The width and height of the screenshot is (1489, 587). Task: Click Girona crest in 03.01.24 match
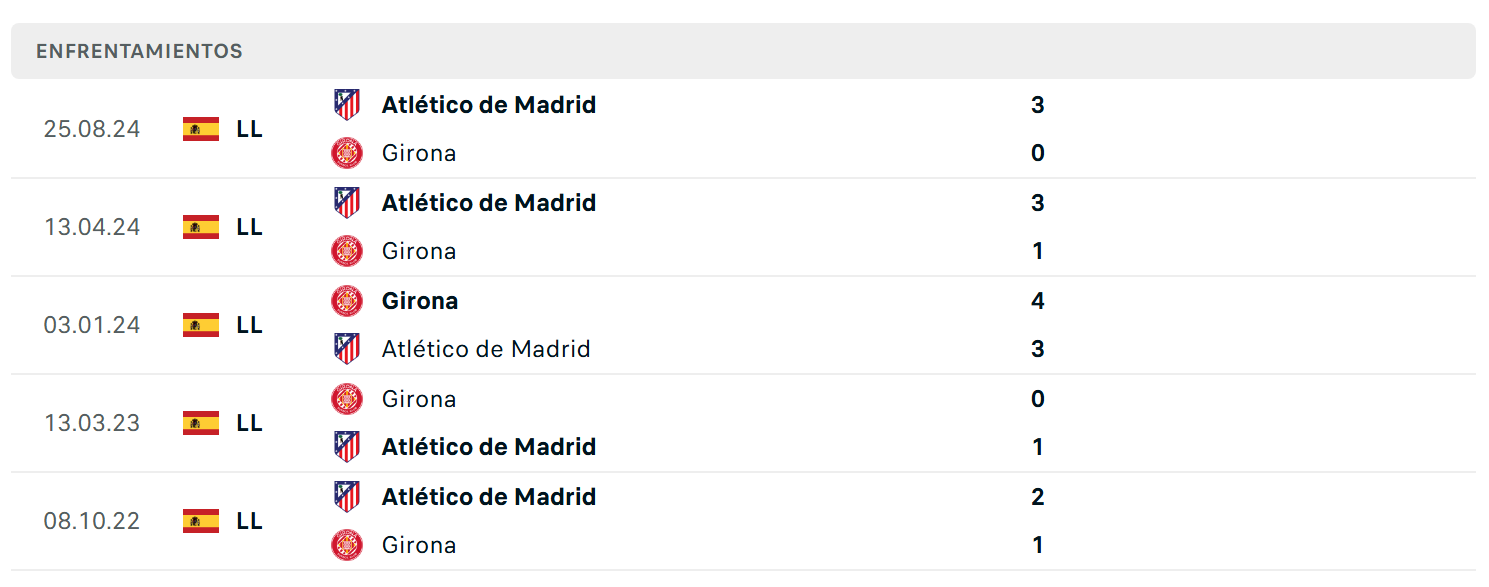tap(346, 301)
